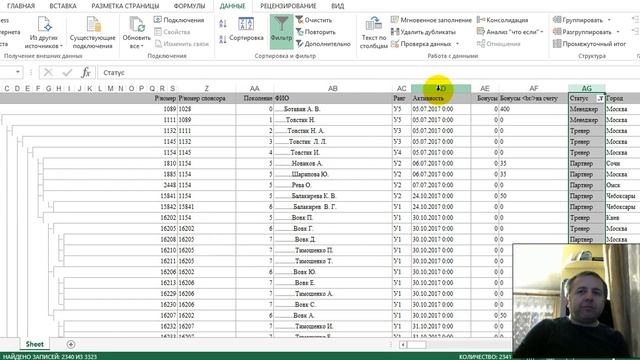Screen dimensions: 640x360
Task: Click Ungroup (Разгруппировать) button
Action: click(582, 32)
